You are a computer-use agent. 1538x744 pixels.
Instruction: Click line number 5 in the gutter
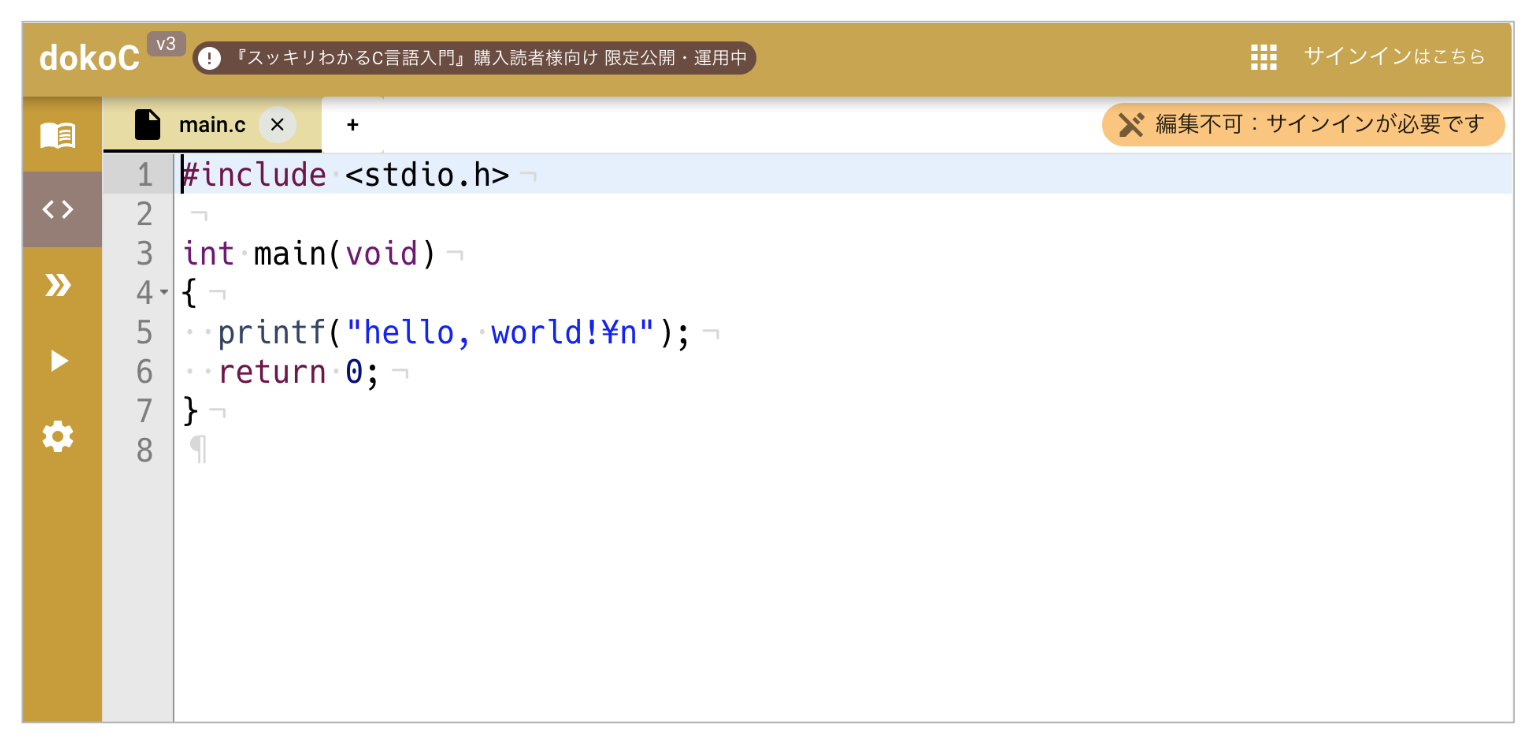[x=144, y=332]
